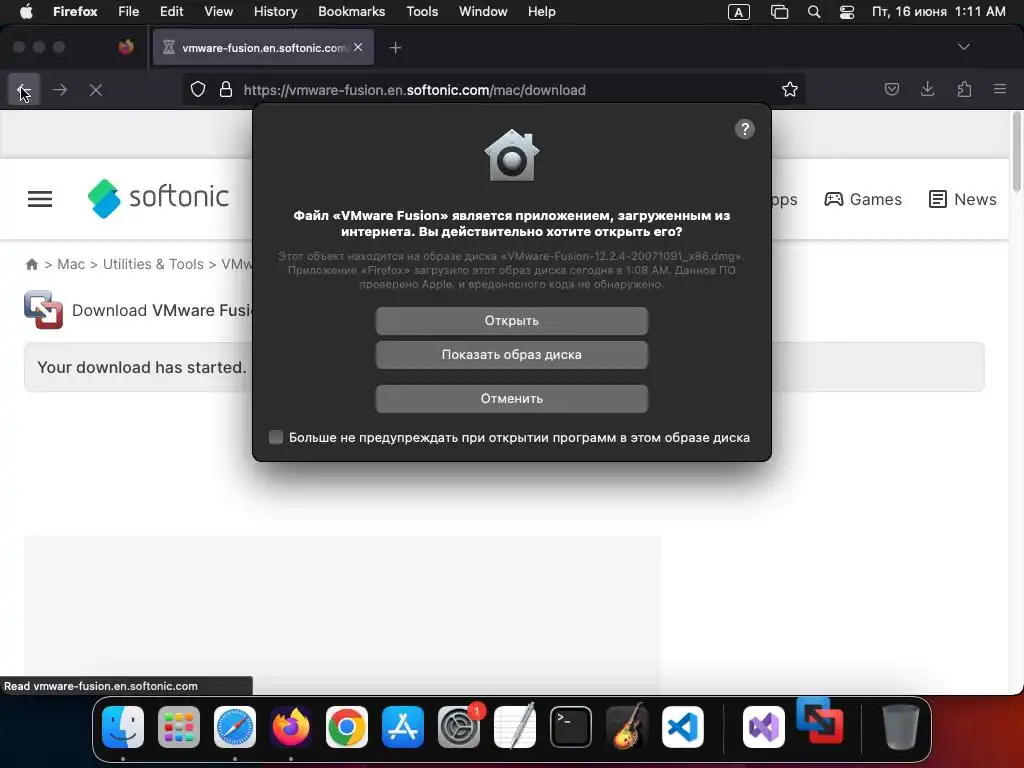Click the date and time in menu bar
This screenshot has width=1024, height=768.
(x=938, y=12)
